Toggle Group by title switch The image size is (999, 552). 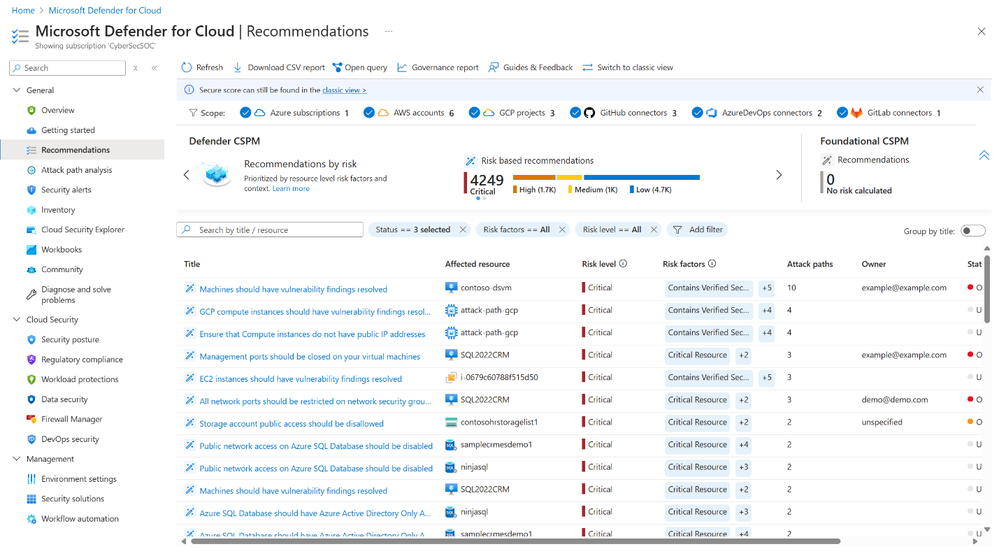(x=973, y=231)
